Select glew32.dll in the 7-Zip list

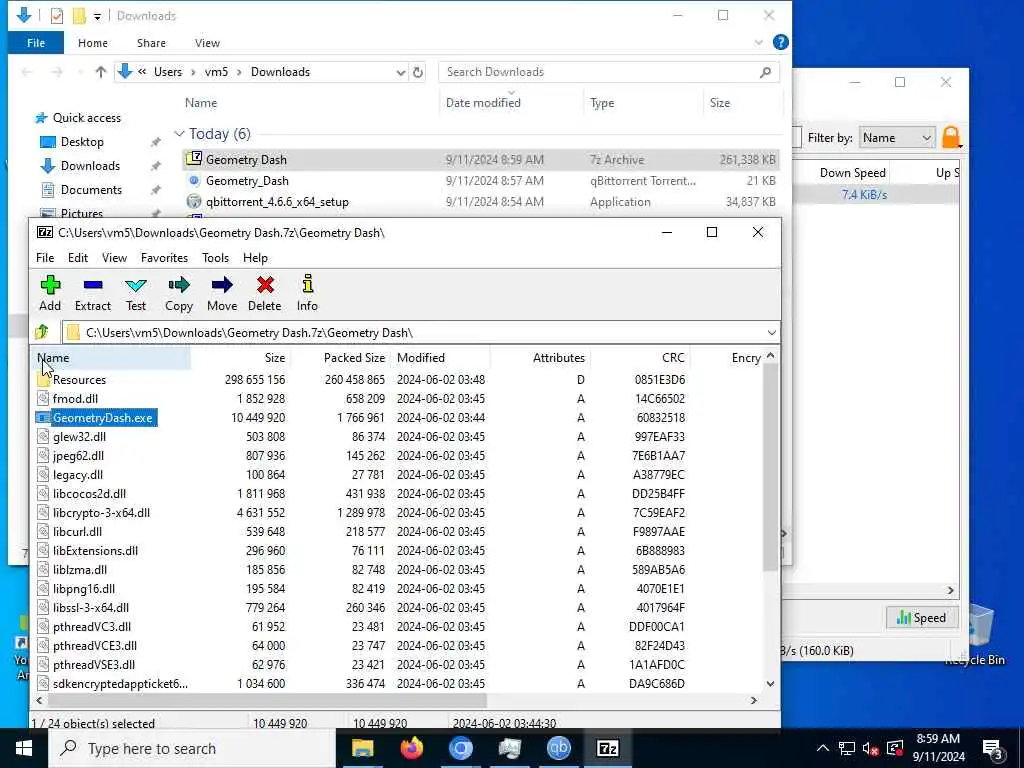click(79, 437)
